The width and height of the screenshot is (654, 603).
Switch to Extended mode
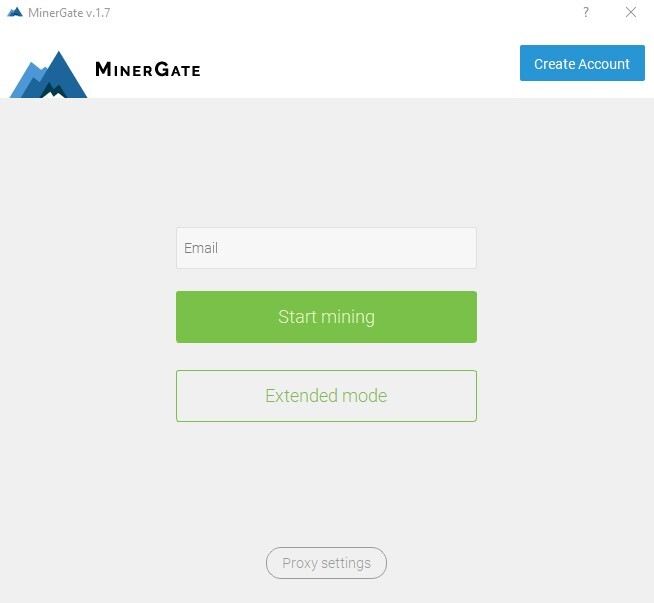click(x=326, y=396)
